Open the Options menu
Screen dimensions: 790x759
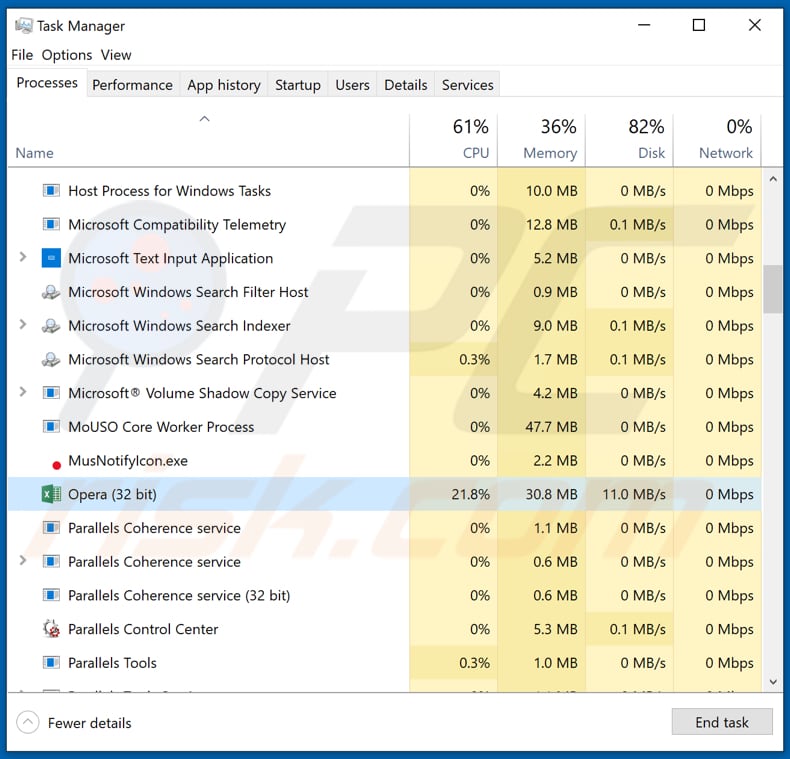67,55
